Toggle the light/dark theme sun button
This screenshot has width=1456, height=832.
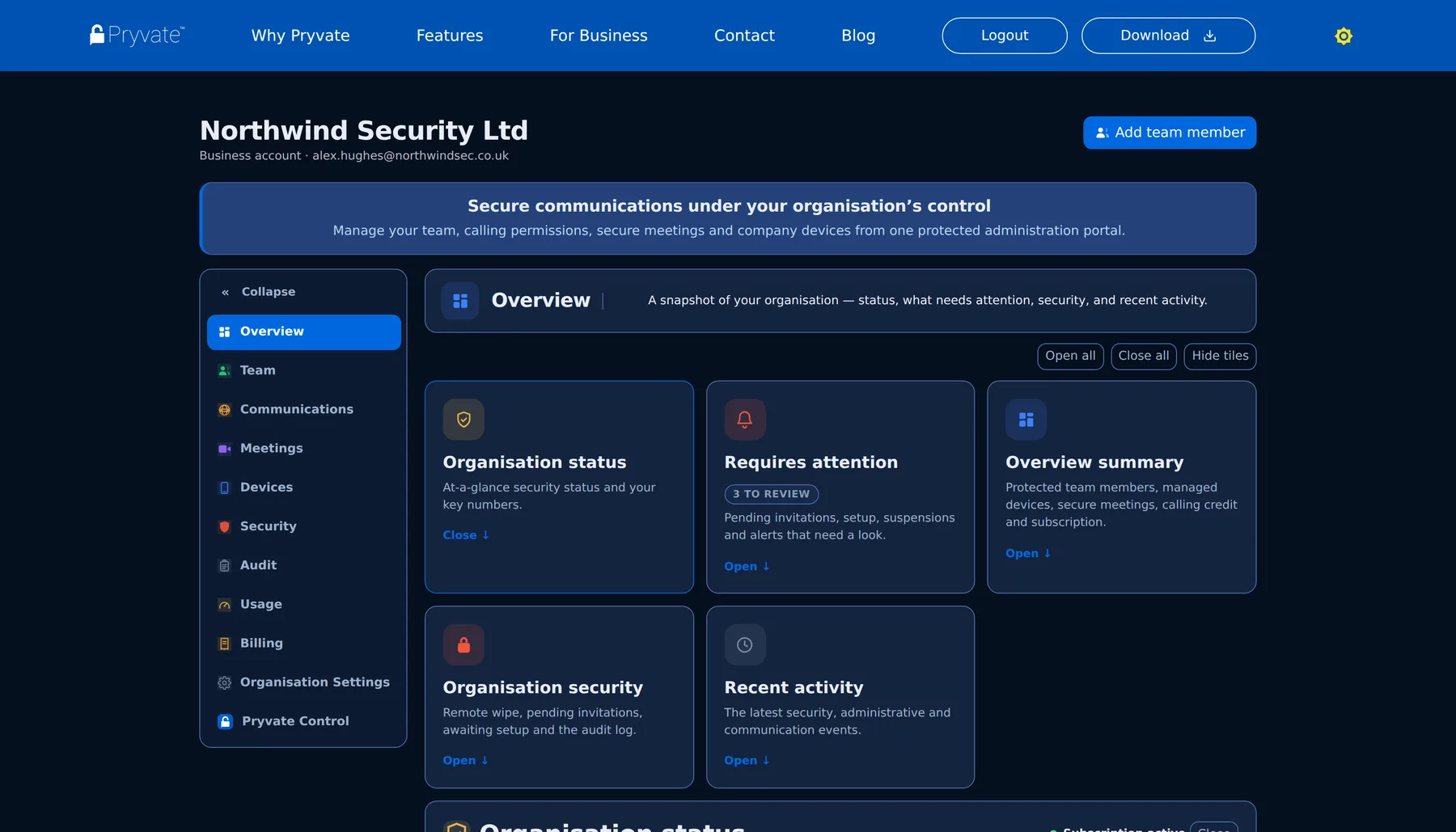point(1344,36)
